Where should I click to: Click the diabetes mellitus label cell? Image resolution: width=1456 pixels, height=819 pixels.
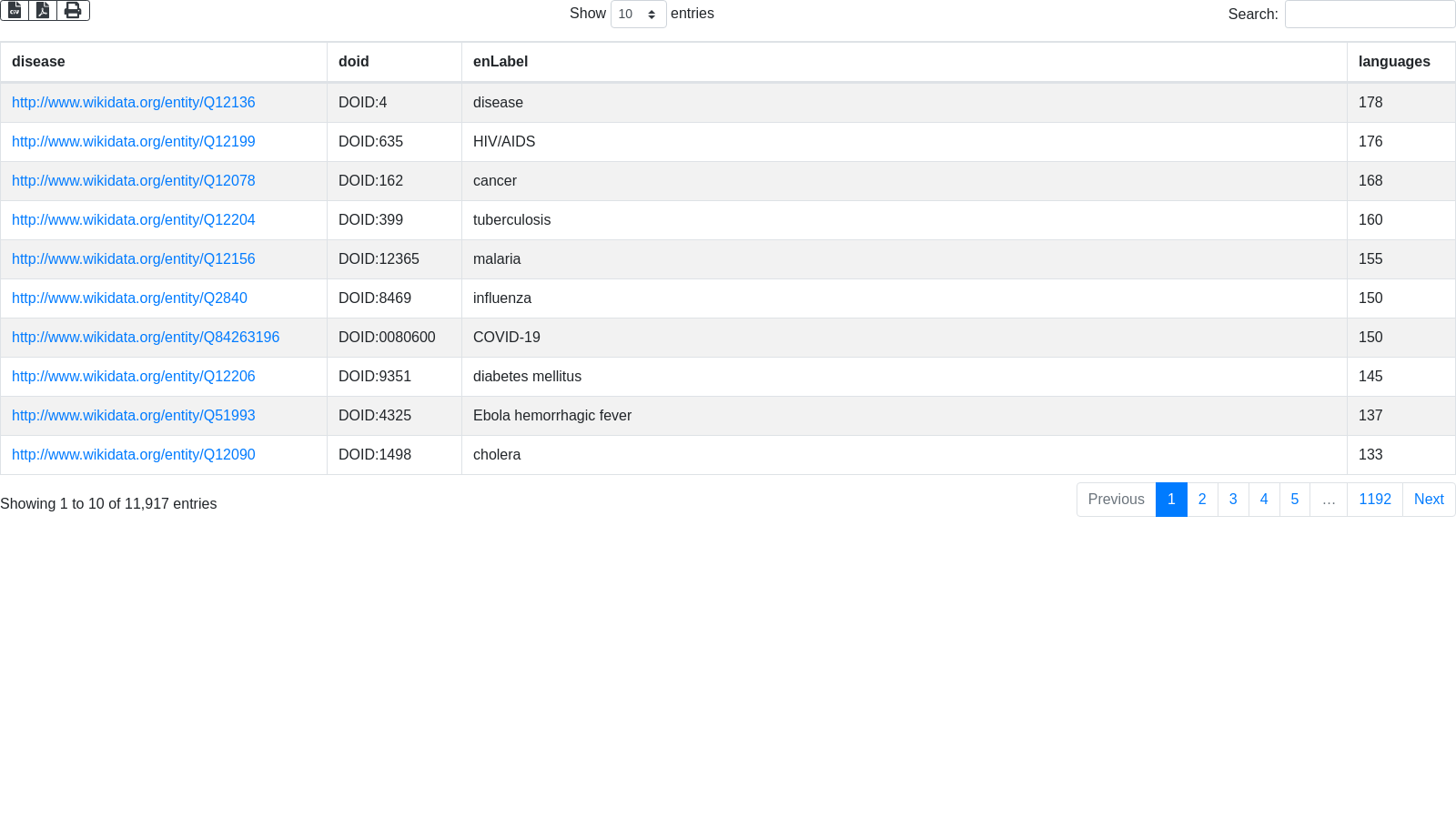pos(905,377)
